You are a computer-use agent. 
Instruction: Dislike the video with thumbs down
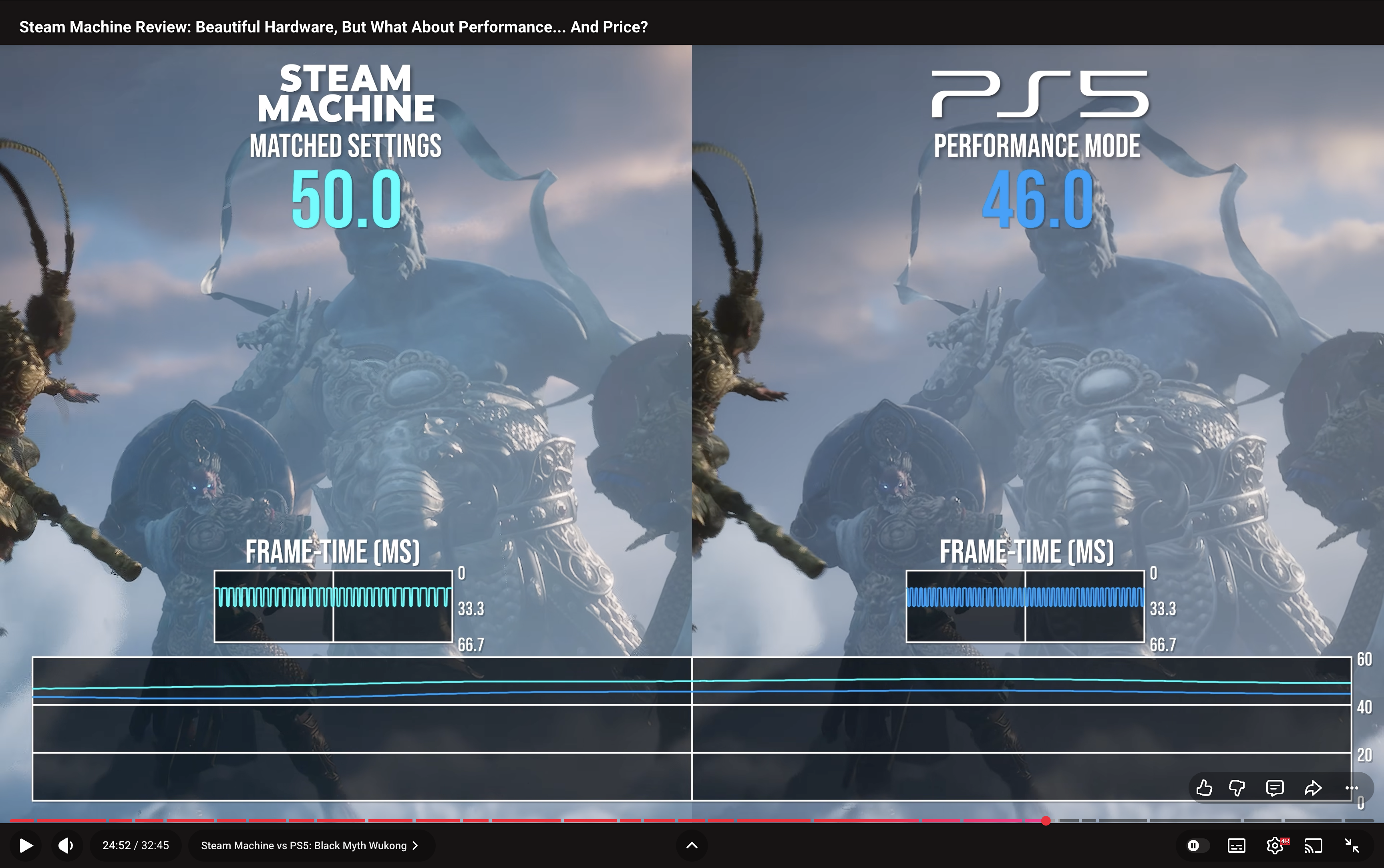(x=1237, y=788)
